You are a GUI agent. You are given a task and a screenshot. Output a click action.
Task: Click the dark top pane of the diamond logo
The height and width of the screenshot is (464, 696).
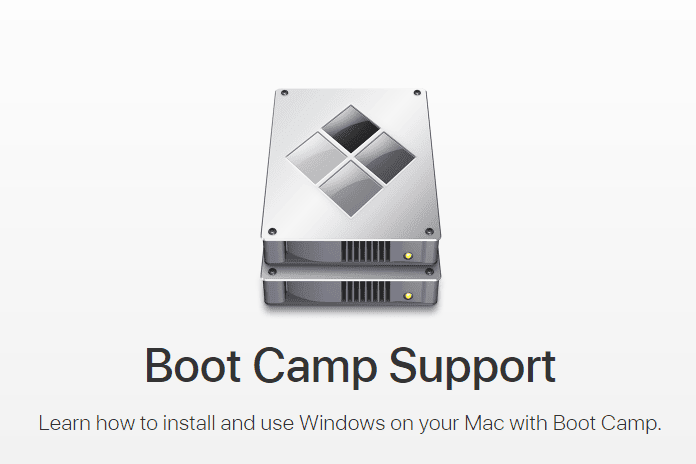pyautogui.click(x=351, y=129)
